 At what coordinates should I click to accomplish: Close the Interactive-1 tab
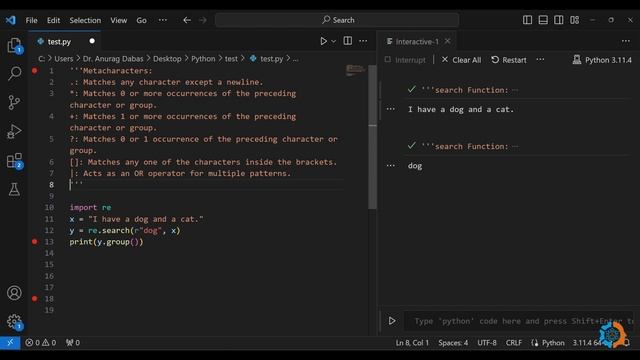tap(448, 41)
